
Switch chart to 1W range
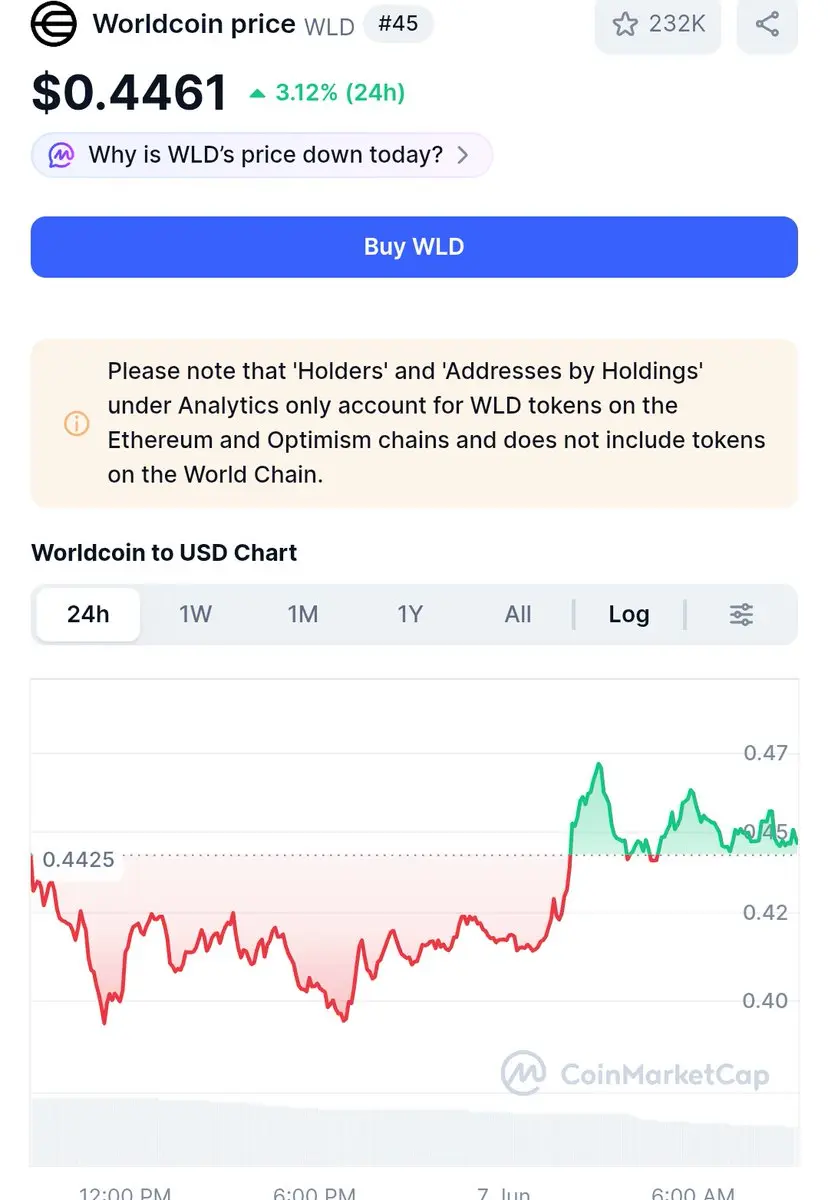coord(196,614)
